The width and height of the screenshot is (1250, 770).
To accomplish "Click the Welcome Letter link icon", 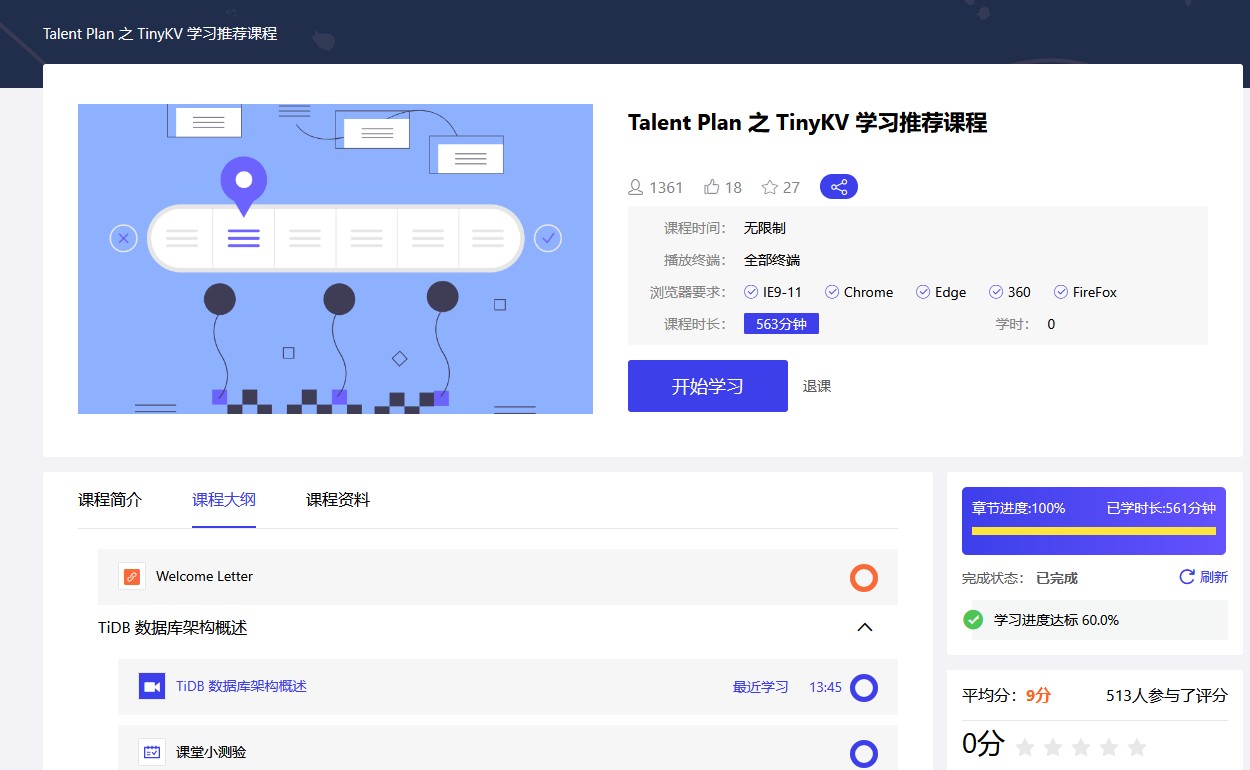I will tap(132, 576).
